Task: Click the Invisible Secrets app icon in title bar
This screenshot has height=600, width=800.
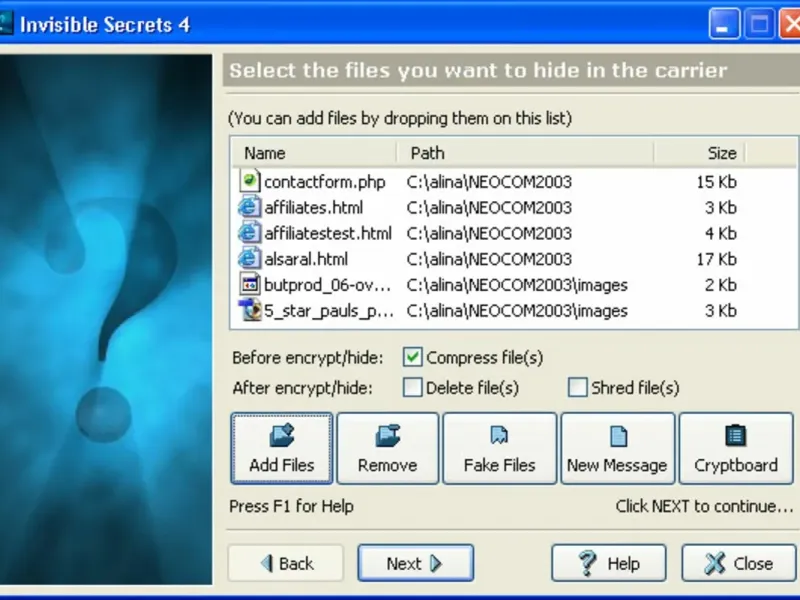Action: coord(5,24)
